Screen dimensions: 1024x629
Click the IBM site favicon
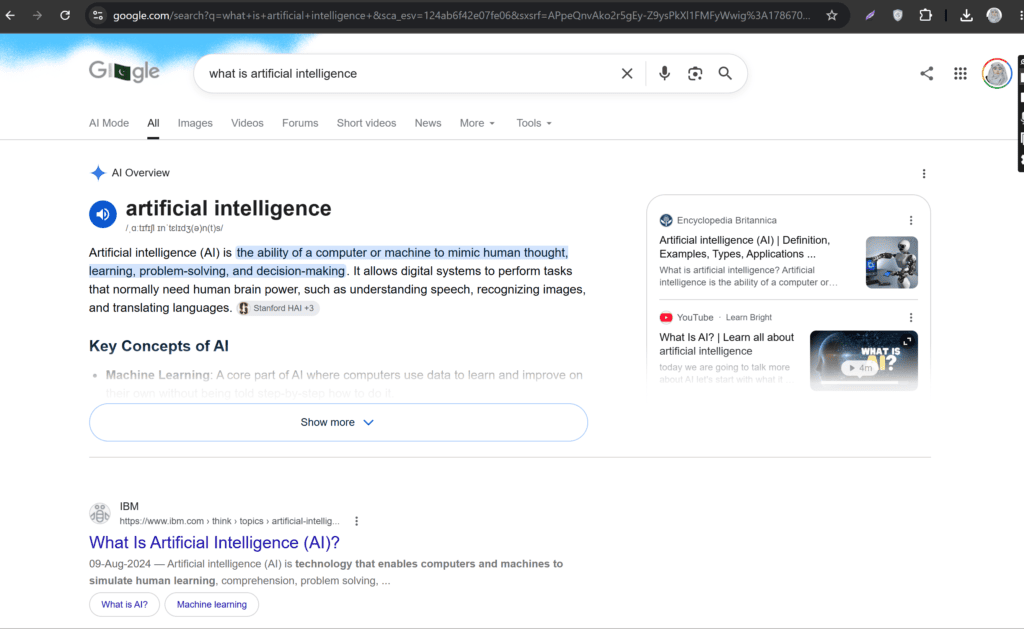pyautogui.click(x=100, y=513)
